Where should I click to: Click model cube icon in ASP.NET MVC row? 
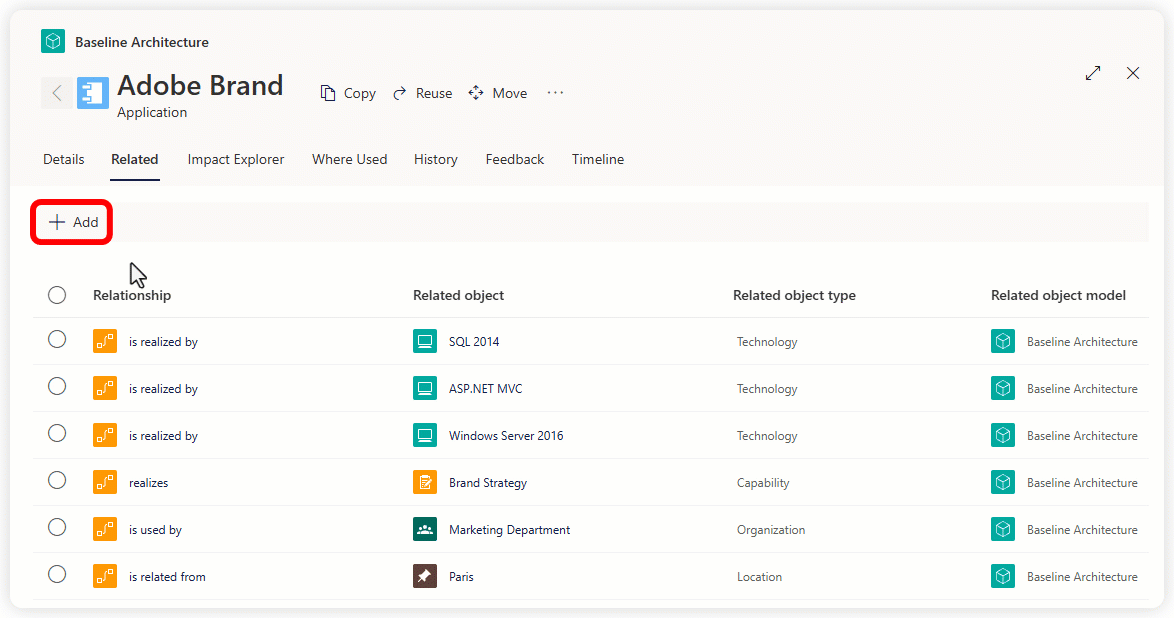pos(1003,388)
